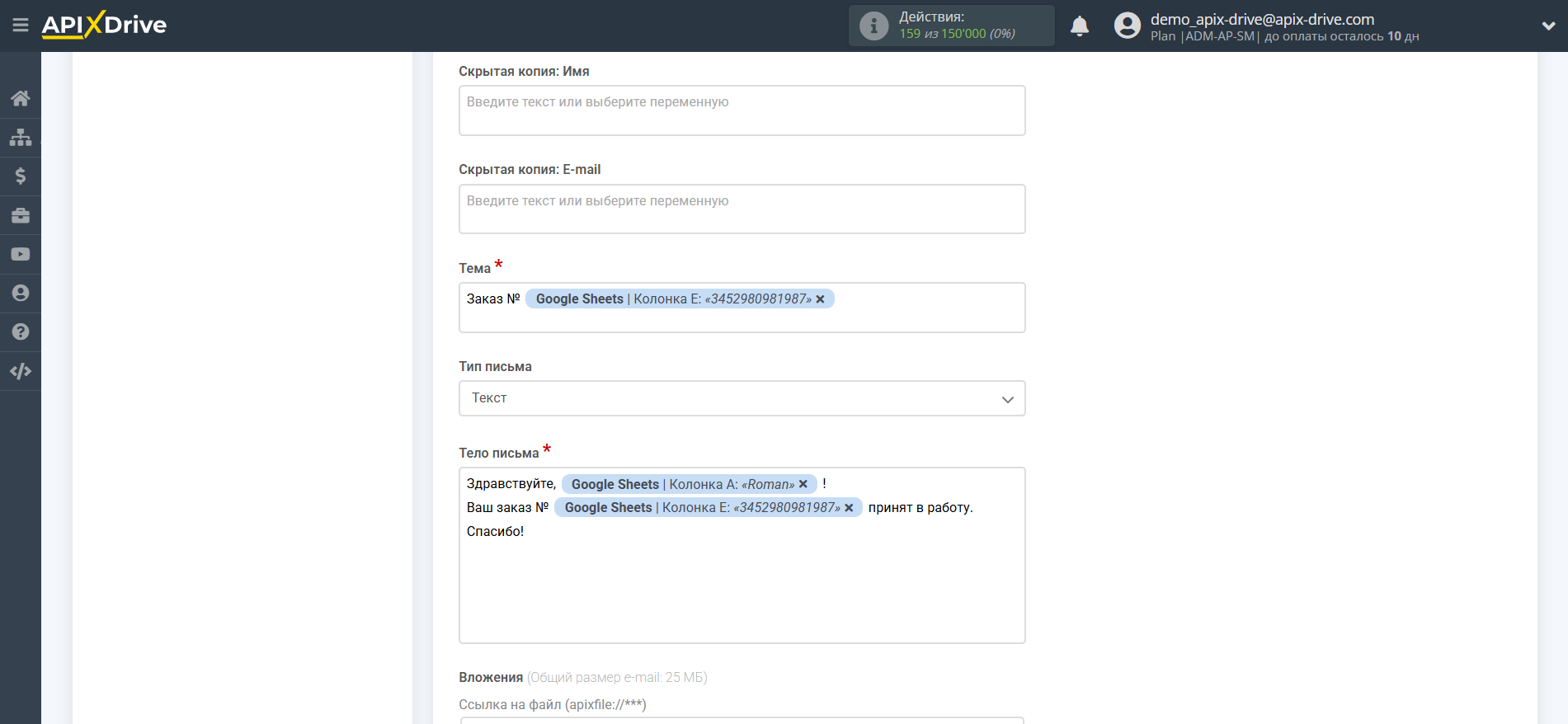Open the profile sidebar icon
Viewport: 1568px width, 724px height.
tap(21, 293)
